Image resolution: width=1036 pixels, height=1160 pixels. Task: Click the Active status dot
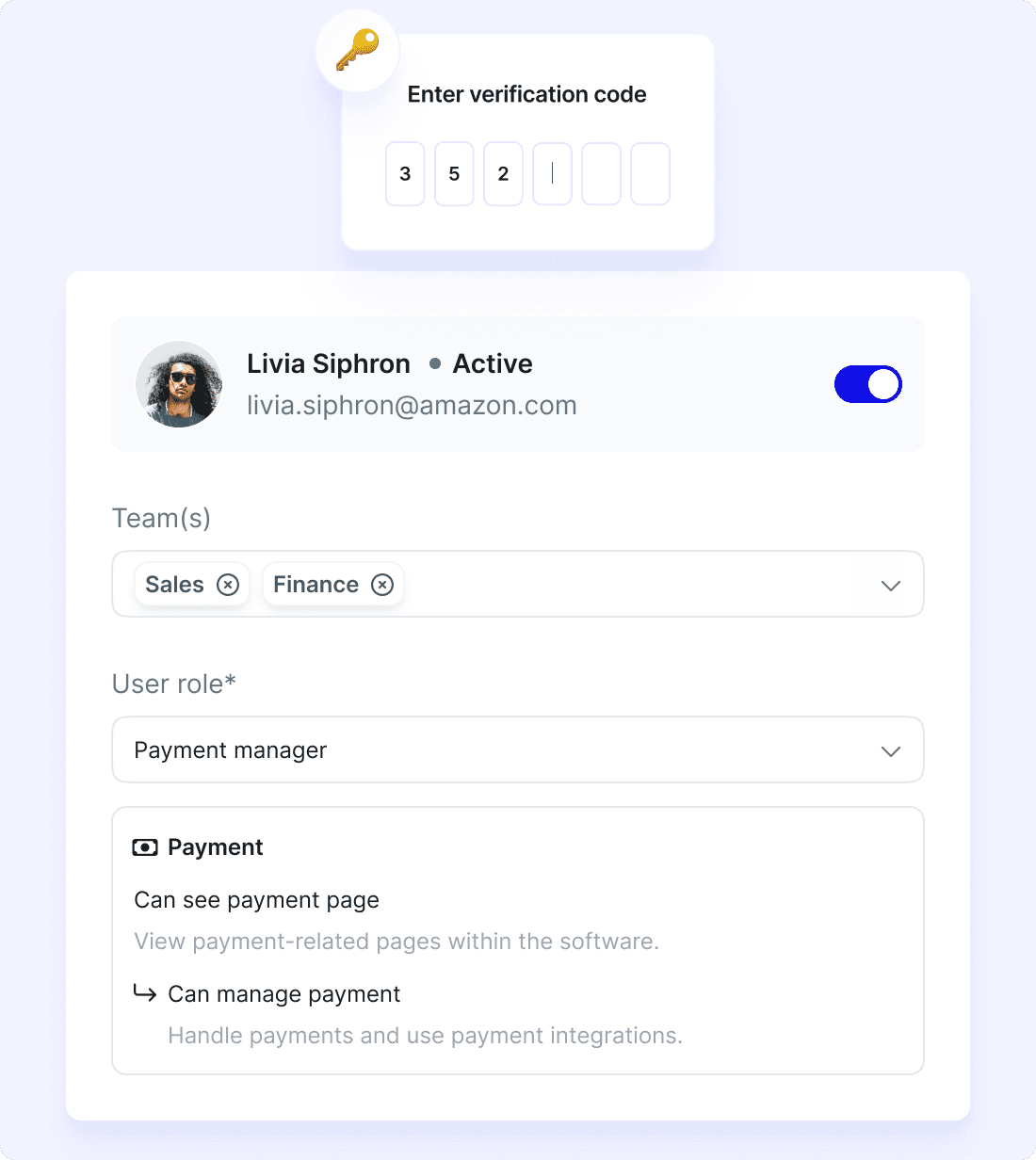pos(435,363)
